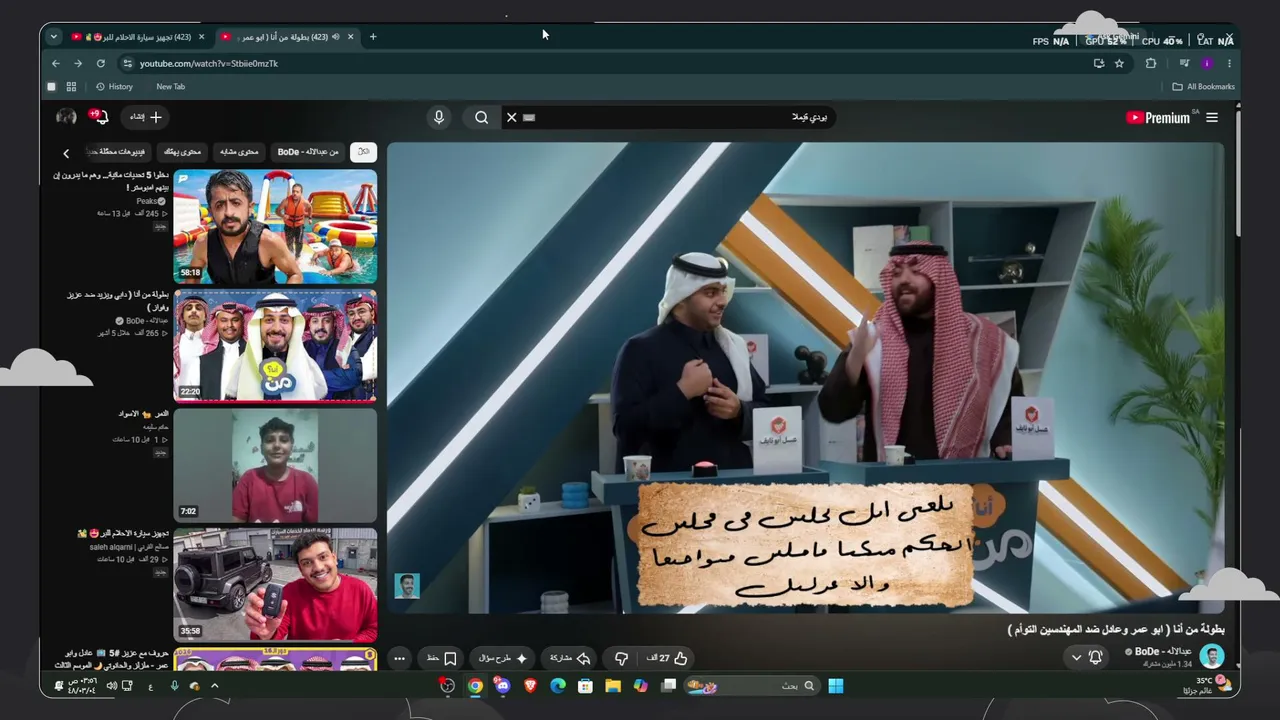The height and width of the screenshot is (720, 1280).
Task: Open the 35:58 car video thumbnail
Action: point(275,584)
